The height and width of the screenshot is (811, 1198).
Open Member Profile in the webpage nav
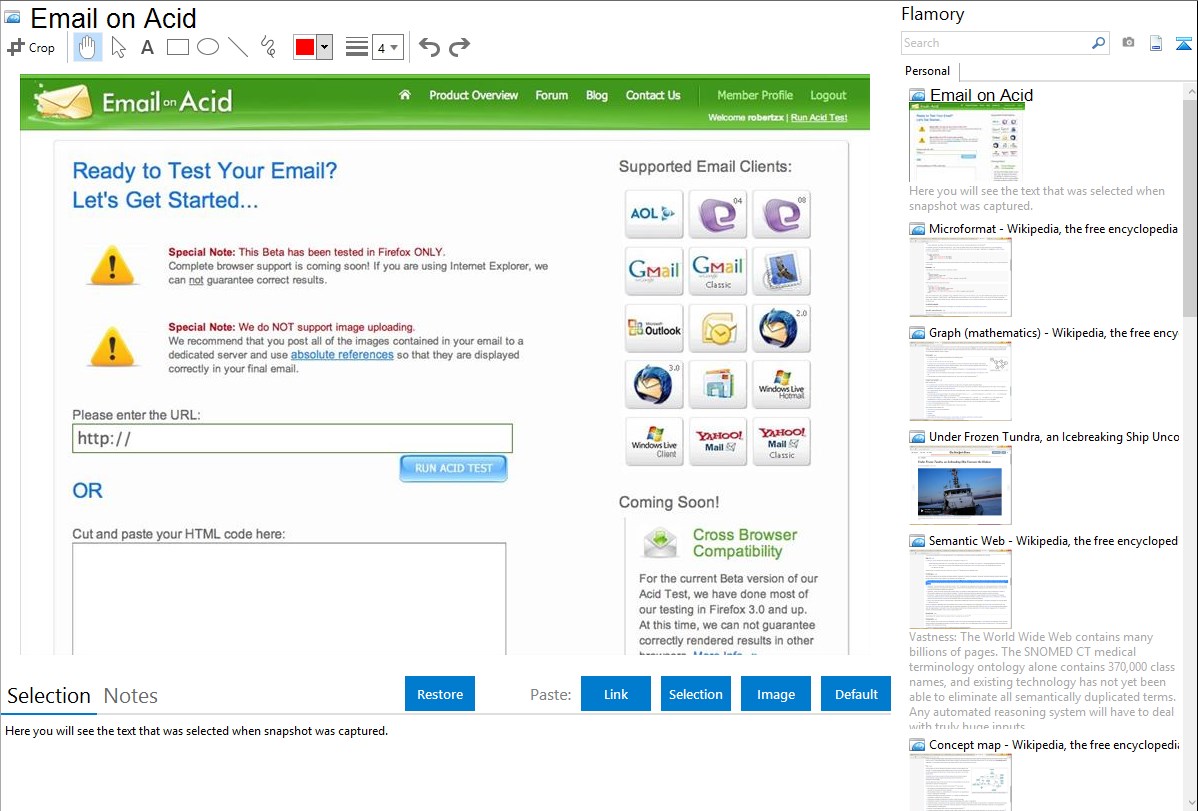[x=755, y=95]
